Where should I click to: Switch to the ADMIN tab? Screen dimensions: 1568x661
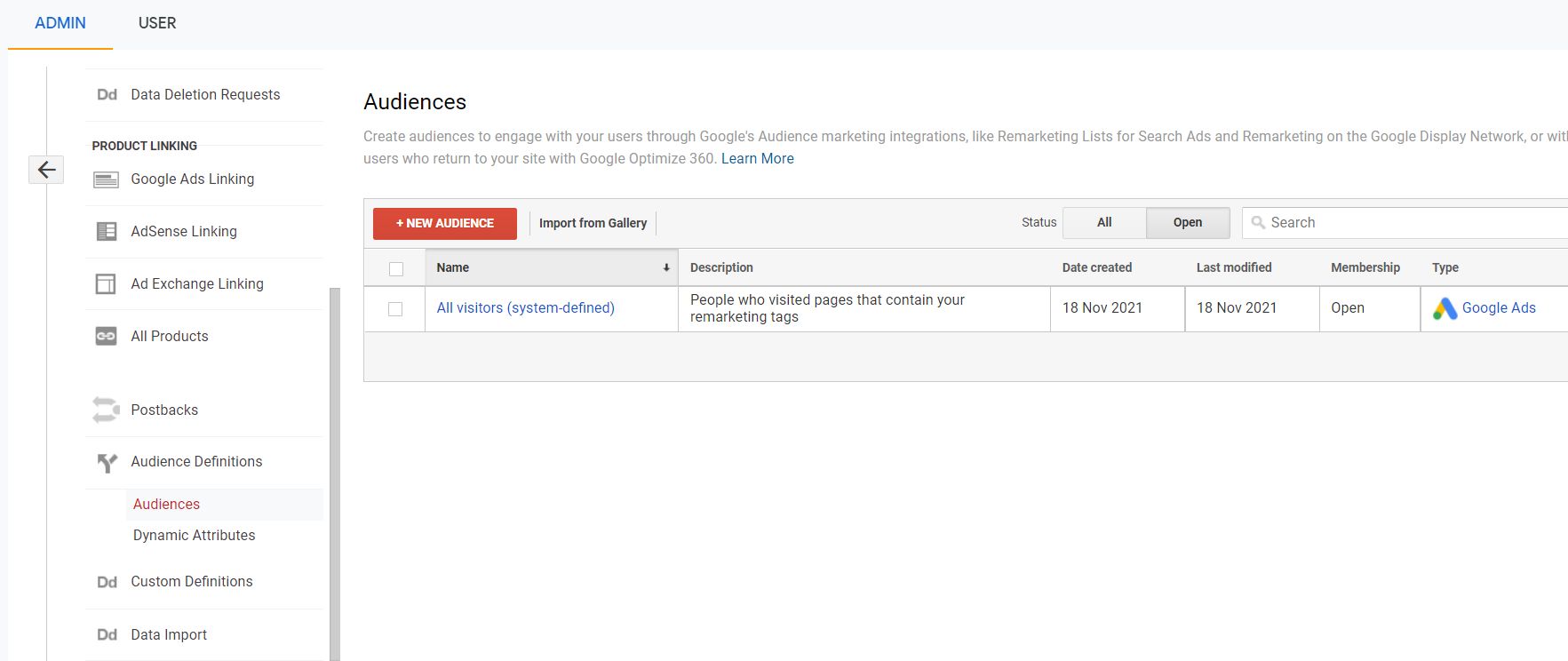(60, 23)
